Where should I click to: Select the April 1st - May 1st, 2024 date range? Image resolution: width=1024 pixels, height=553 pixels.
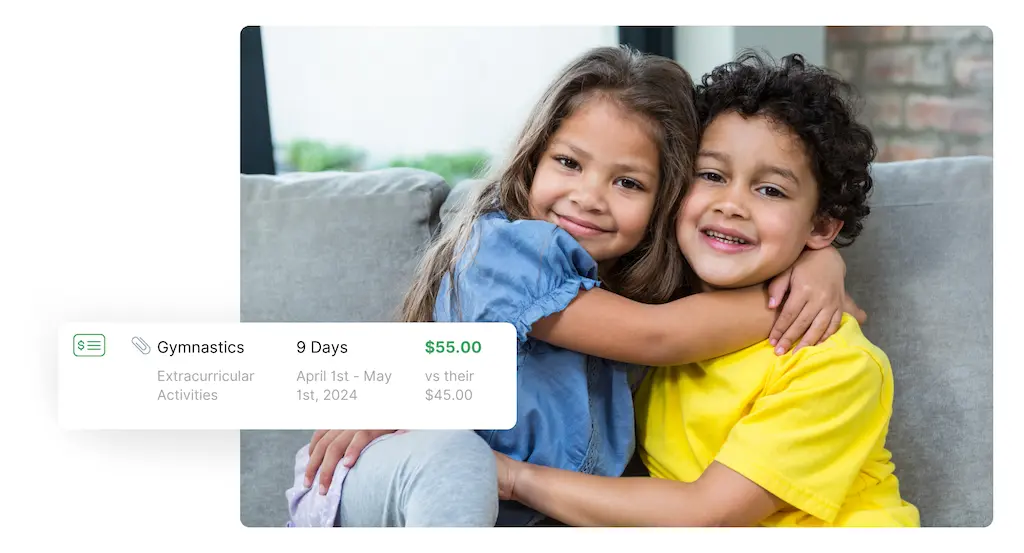point(344,385)
